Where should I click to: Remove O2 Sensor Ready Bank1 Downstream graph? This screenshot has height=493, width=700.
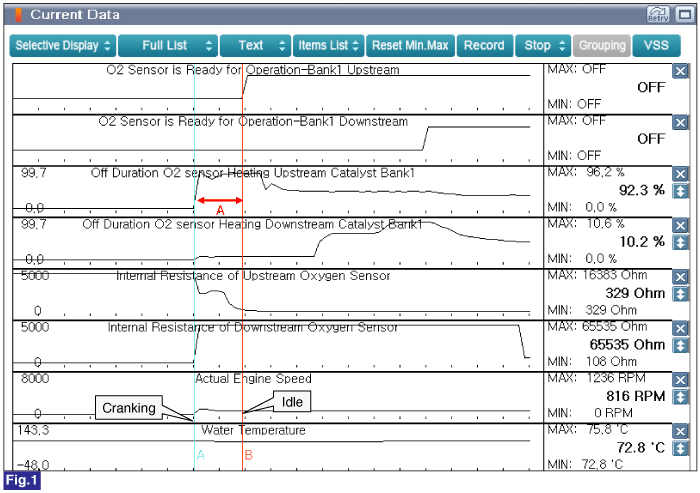tap(680, 123)
